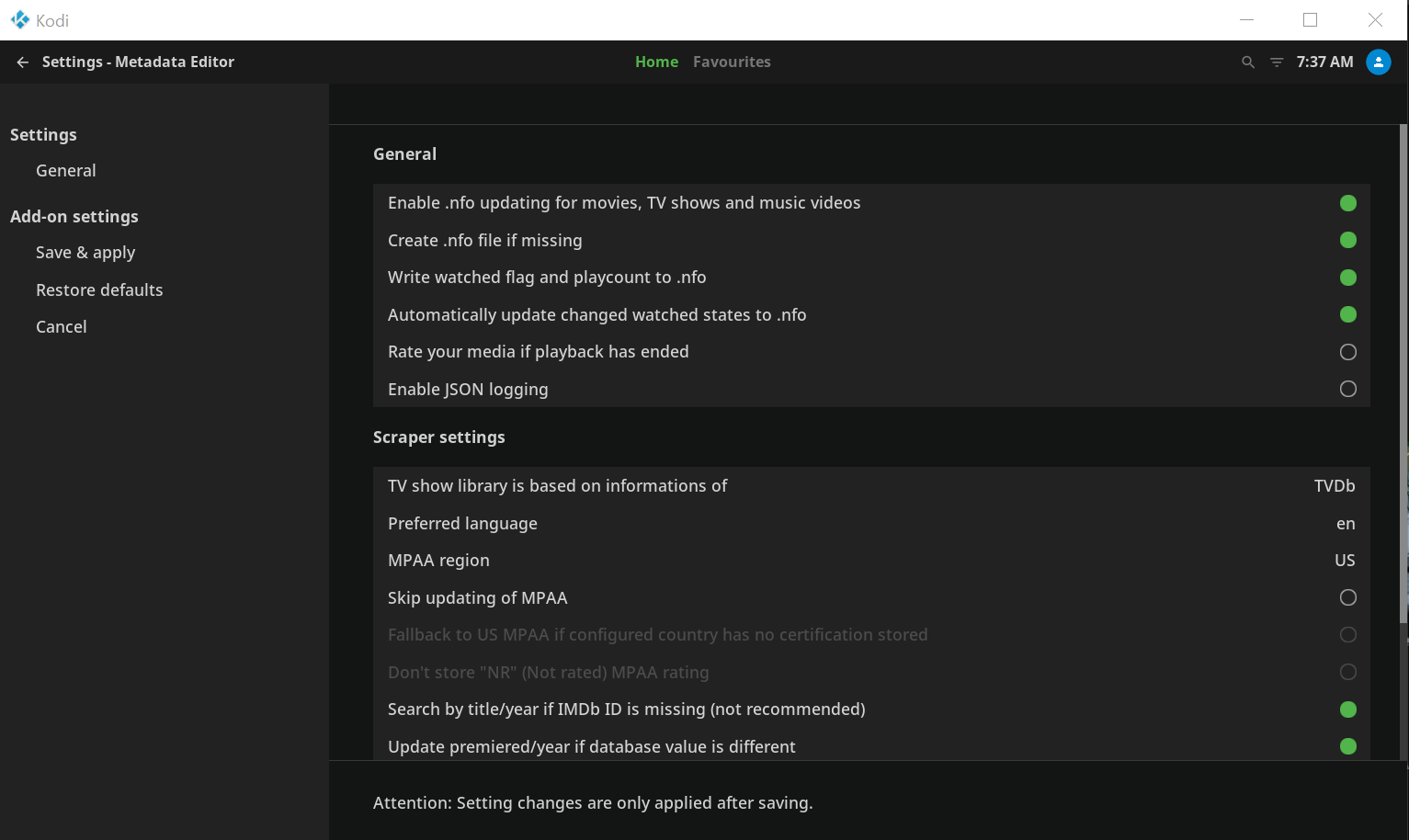Turn off Search by title/year toggle
1409x840 pixels.
[x=1347, y=709]
